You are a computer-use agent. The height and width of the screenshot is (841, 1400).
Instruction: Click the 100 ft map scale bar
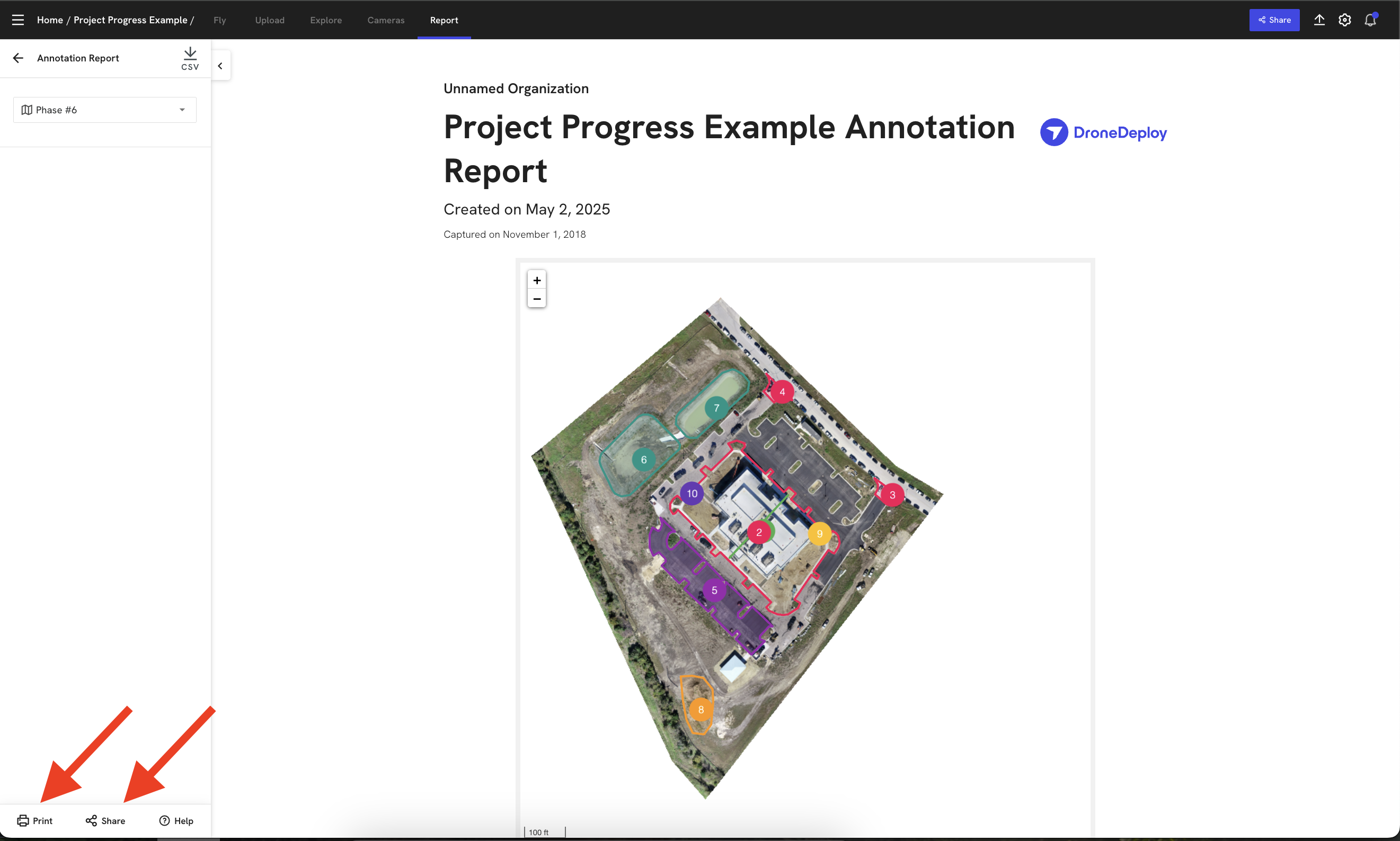(544, 832)
